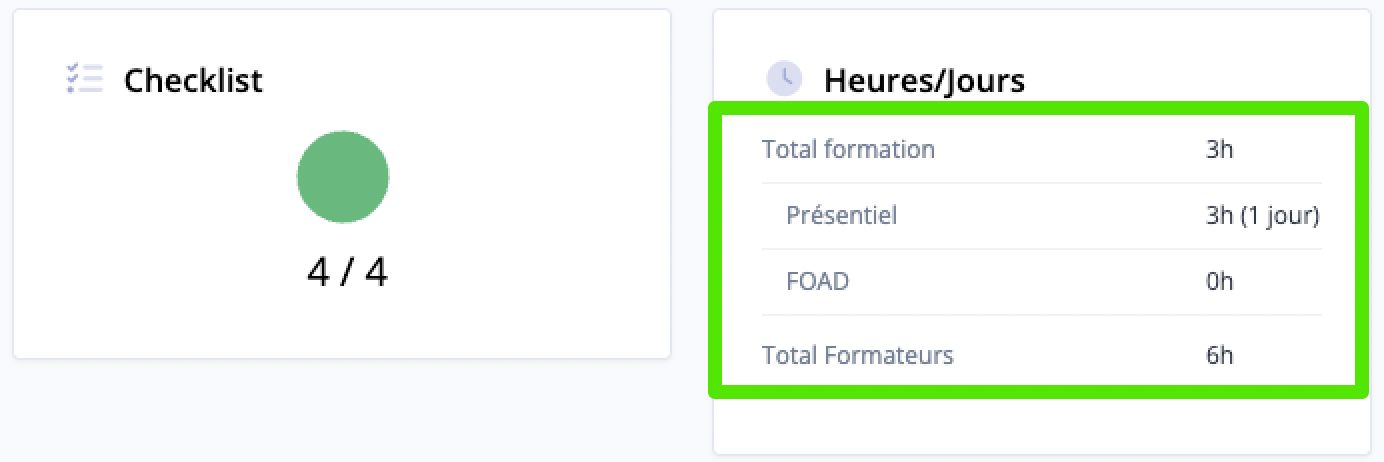Click blank space below Total Formateurs row
Image resolution: width=1384 pixels, height=462 pixels.
1040,420
